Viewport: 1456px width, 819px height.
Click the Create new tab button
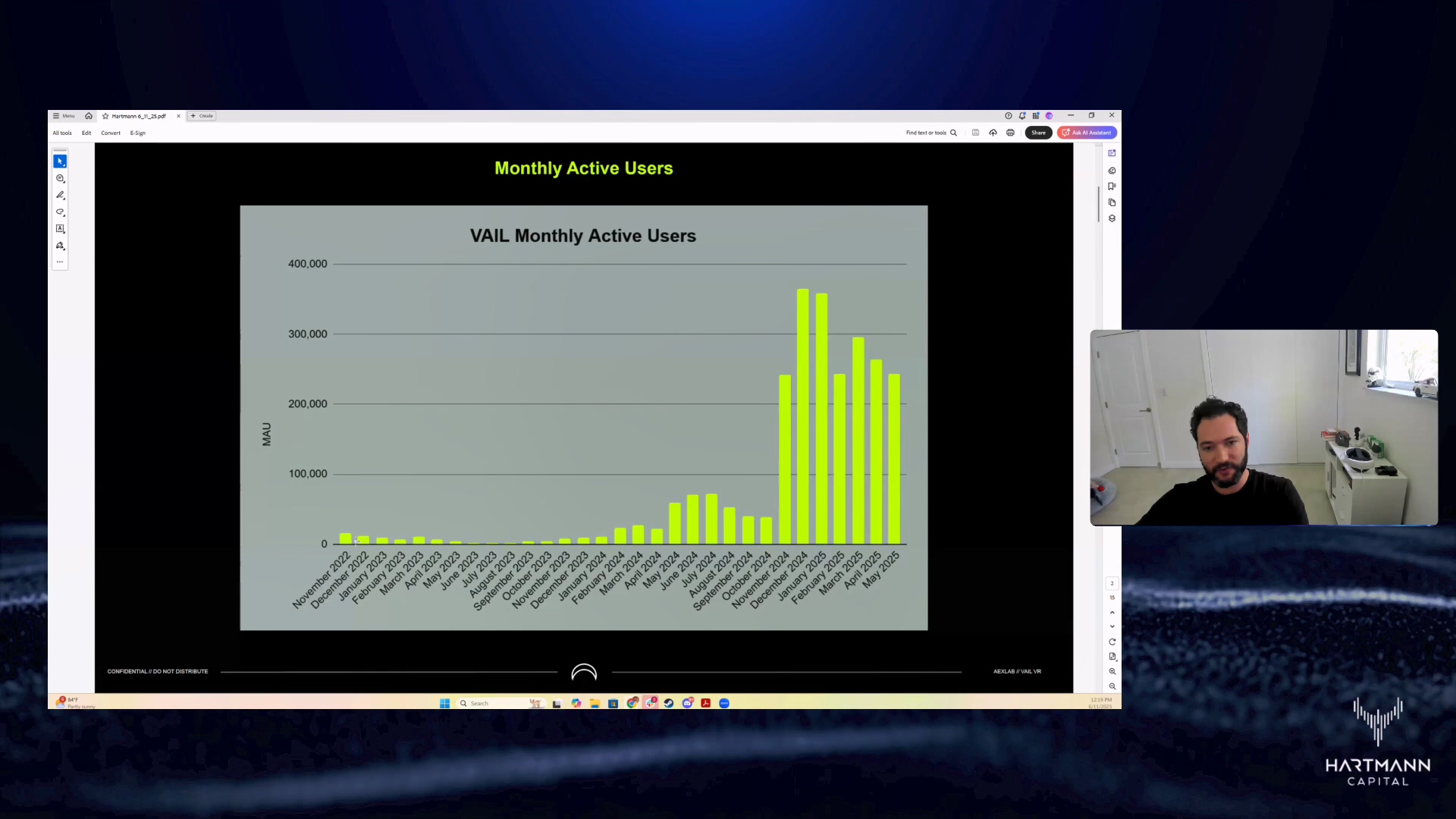click(202, 116)
